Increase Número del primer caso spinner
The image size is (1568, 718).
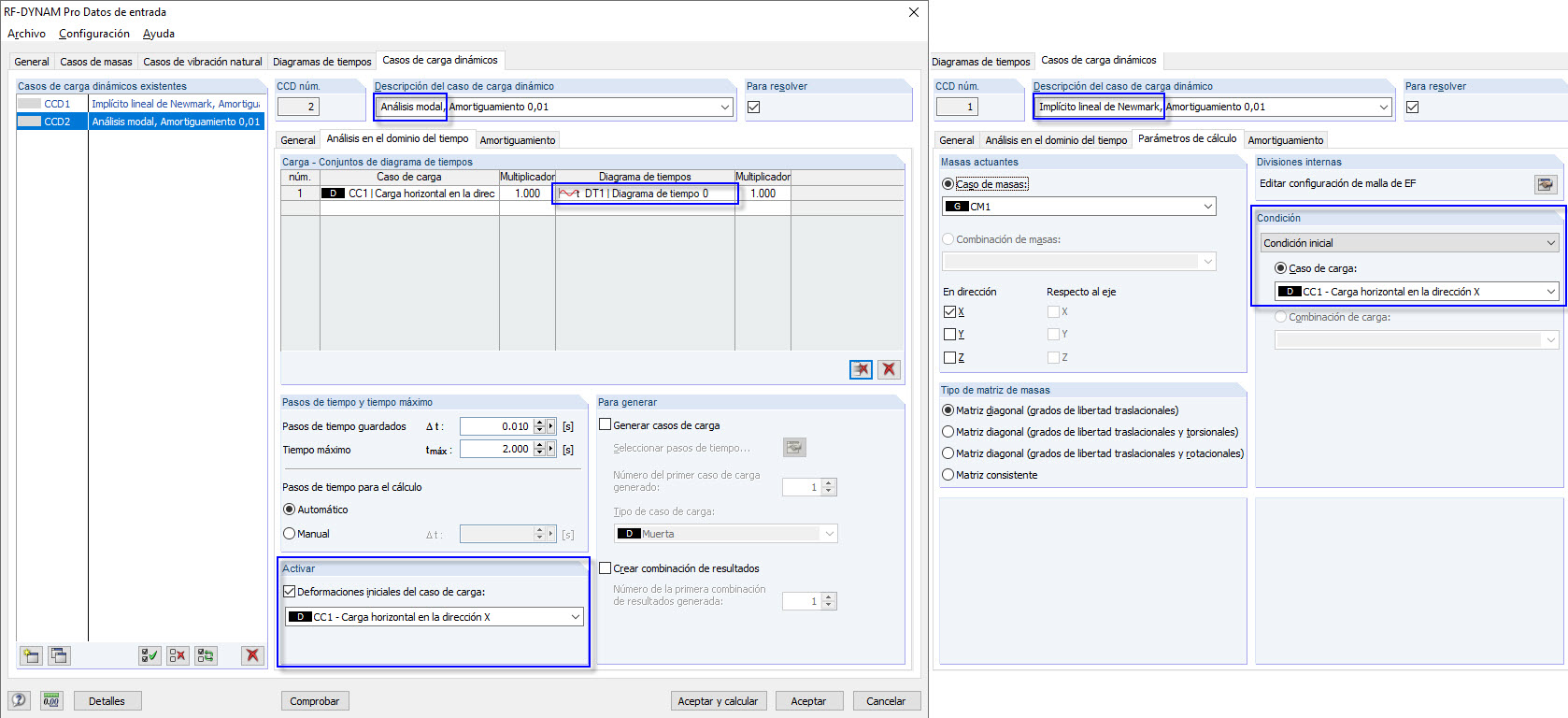pyautogui.click(x=830, y=483)
